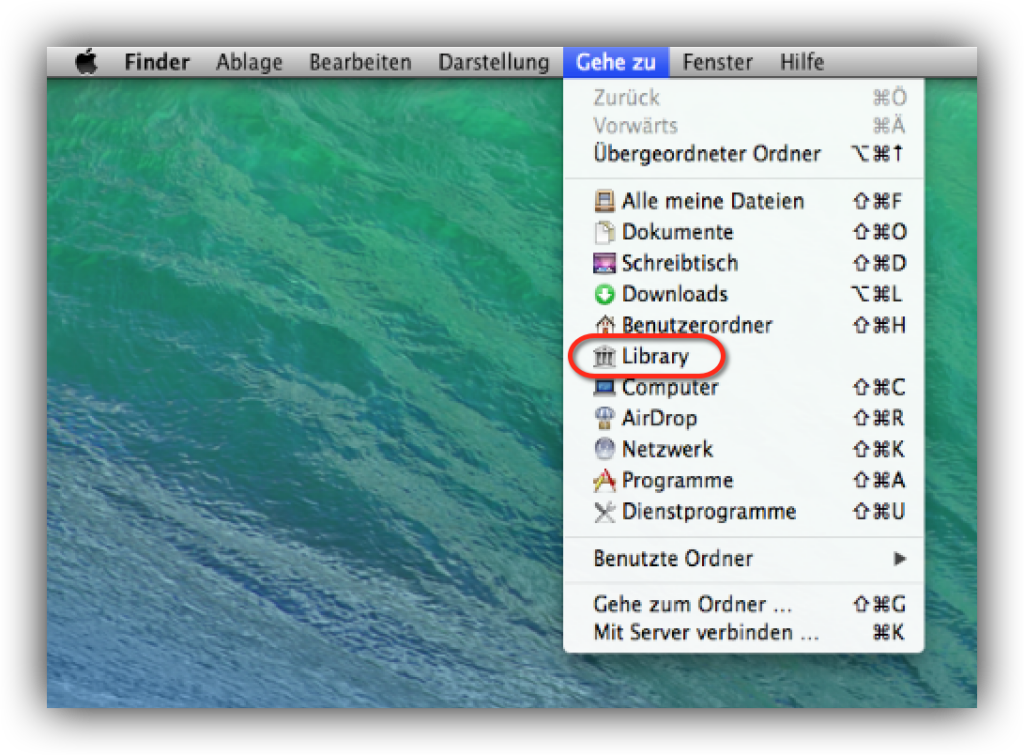The width and height of the screenshot is (1024, 755).
Task: Open the Ablage menu
Action: coord(249,62)
